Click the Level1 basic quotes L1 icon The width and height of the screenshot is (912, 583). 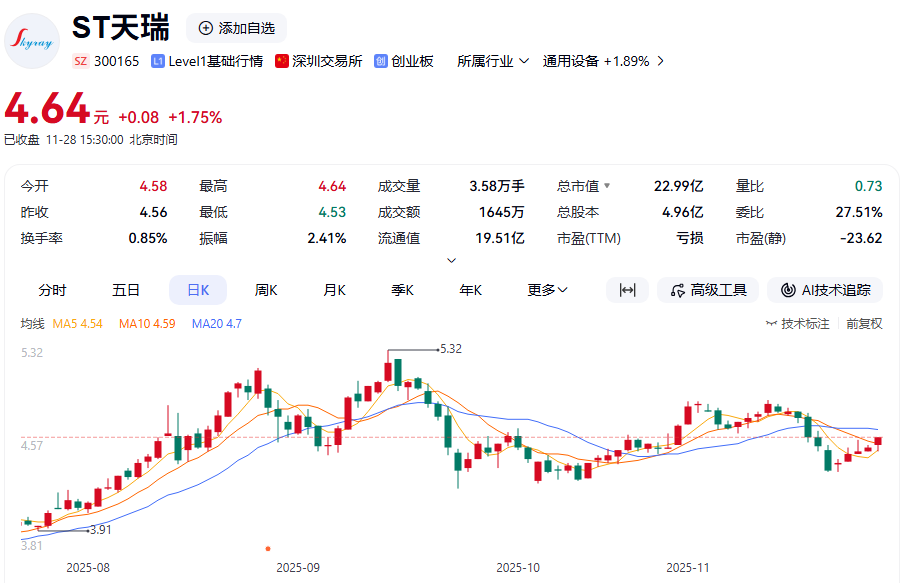(158, 61)
